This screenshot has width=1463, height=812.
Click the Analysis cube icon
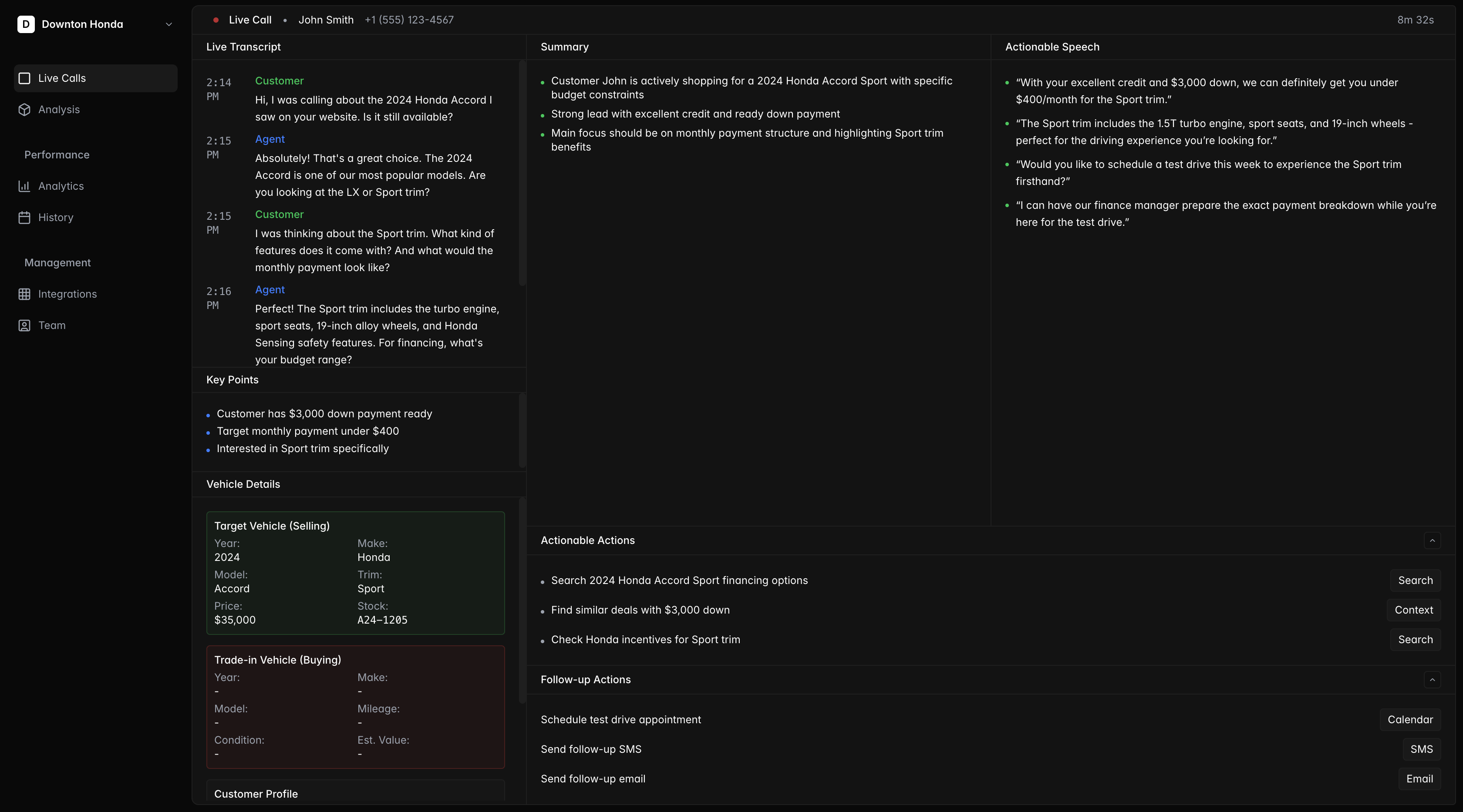point(24,110)
